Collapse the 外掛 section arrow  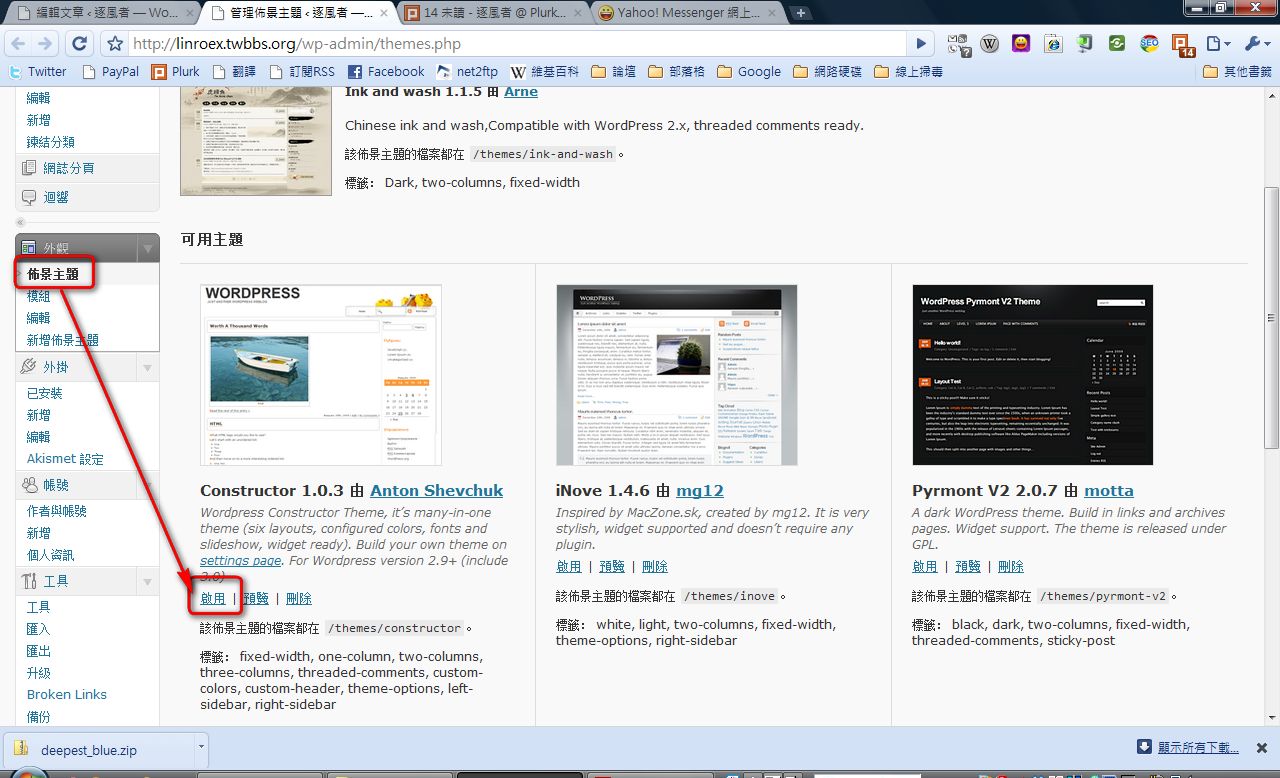148,367
